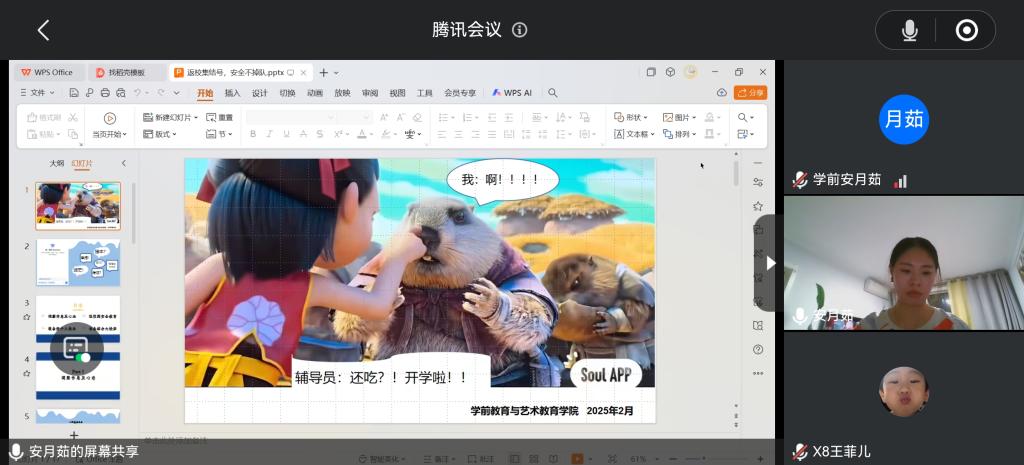
Task: Click the orange 分享 button
Action: tap(750, 93)
